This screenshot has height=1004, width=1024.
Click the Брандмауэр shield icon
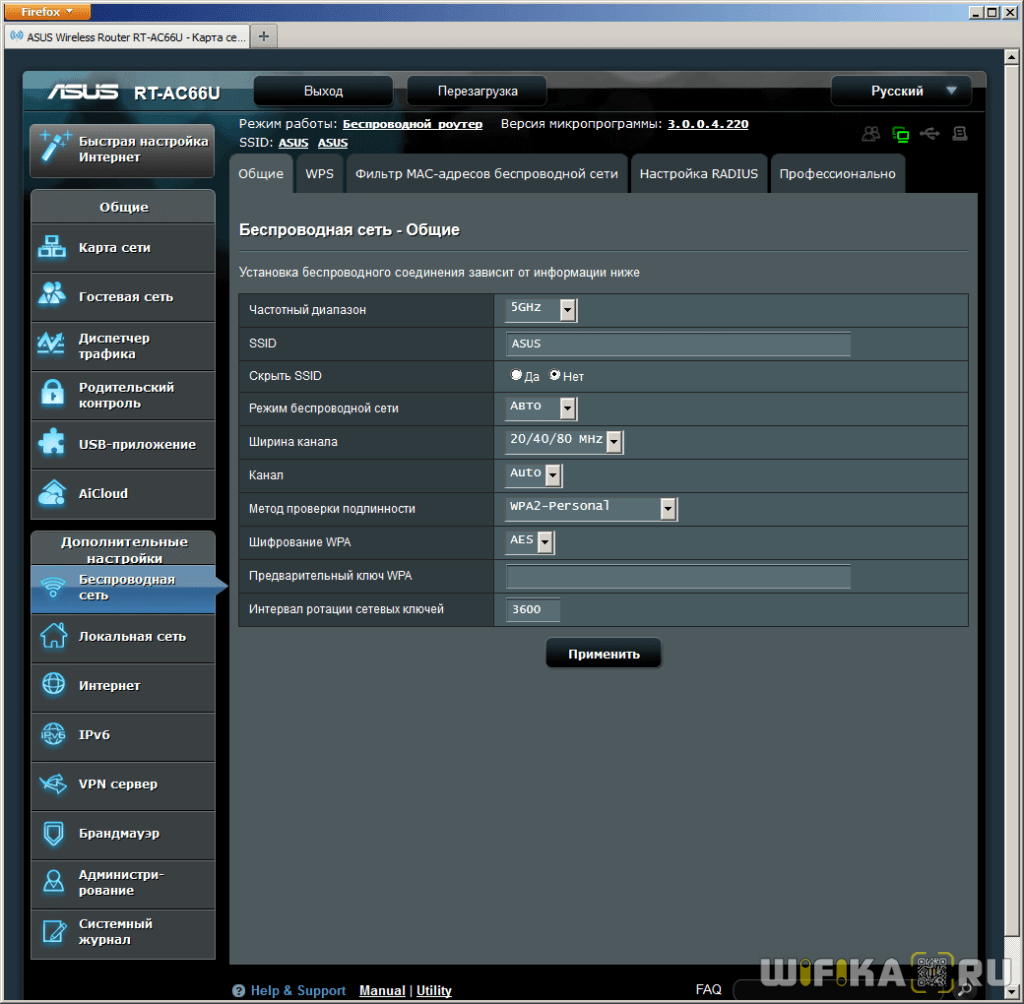(52, 833)
